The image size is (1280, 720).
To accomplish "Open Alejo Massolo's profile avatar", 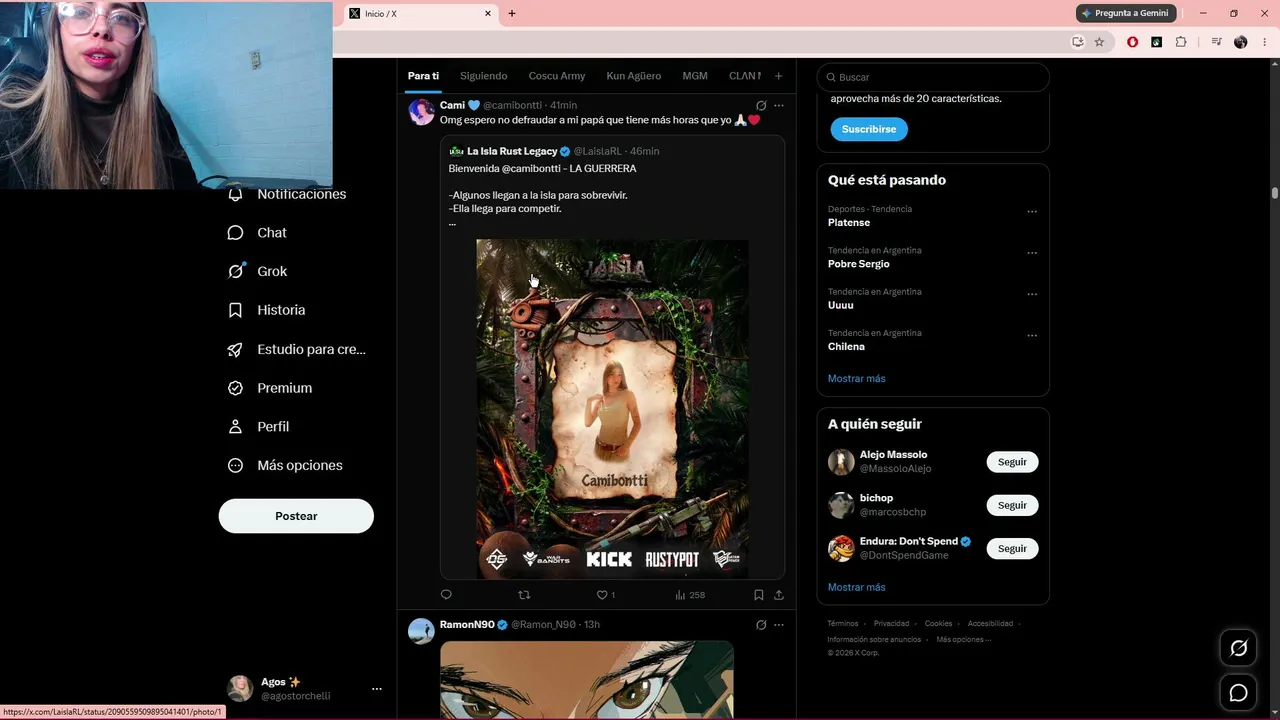I will (x=841, y=462).
